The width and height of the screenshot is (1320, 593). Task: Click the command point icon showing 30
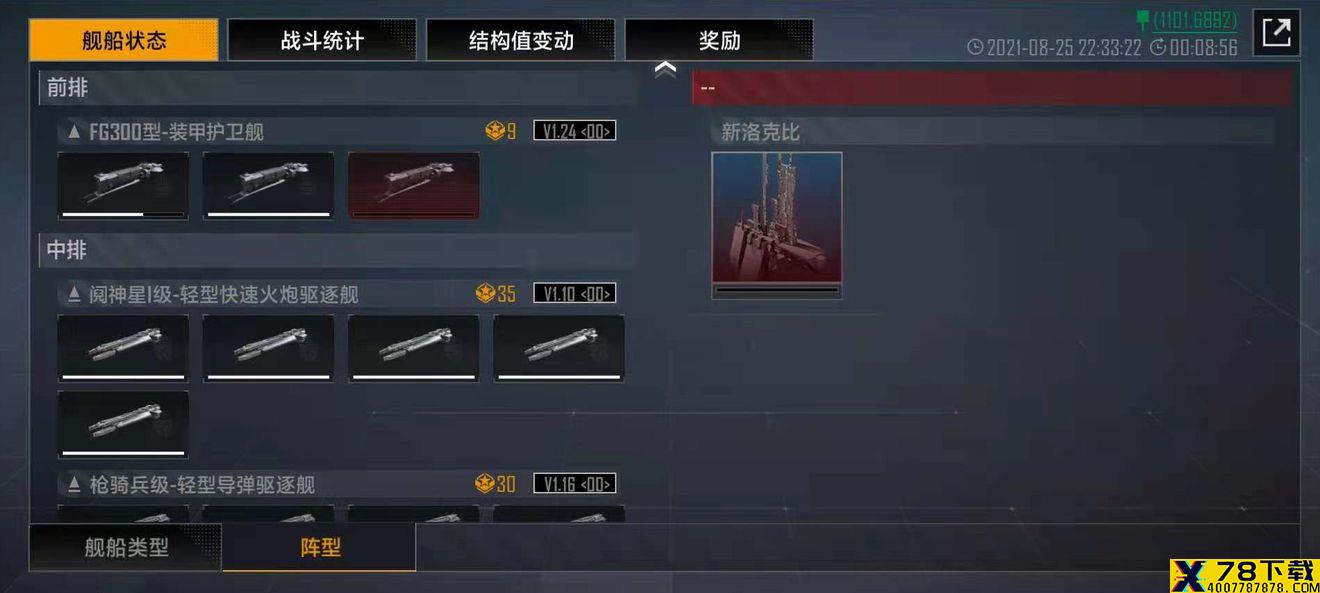[x=486, y=484]
